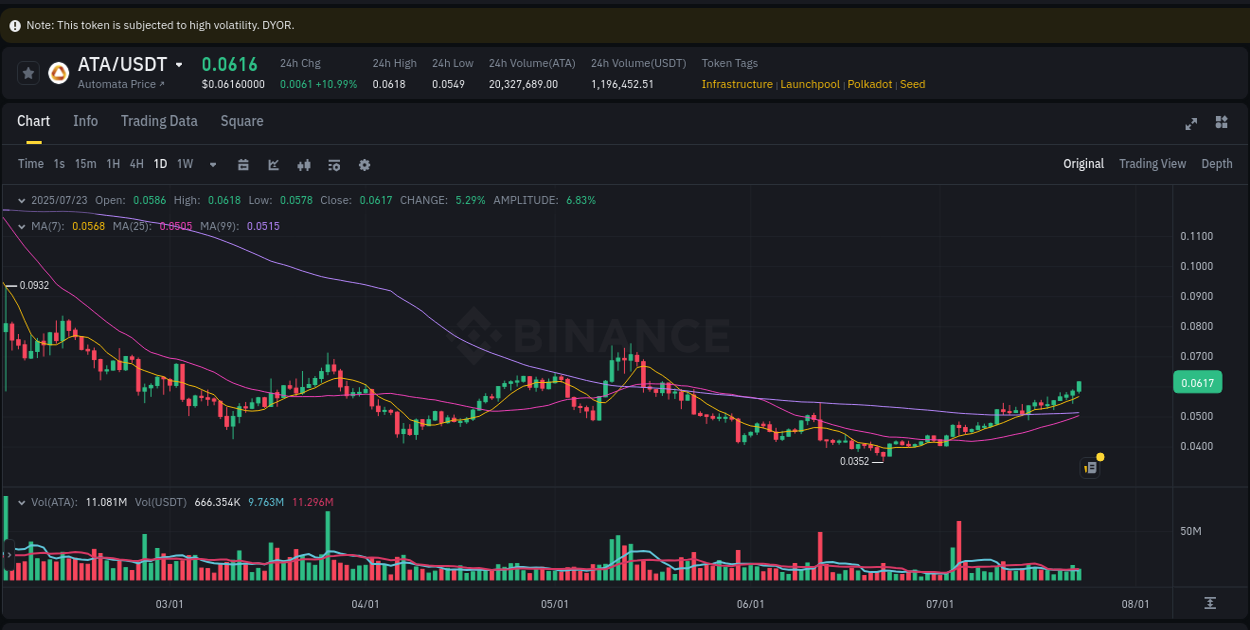
Task: Switch to the Trading Data tab
Action: (x=159, y=121)
